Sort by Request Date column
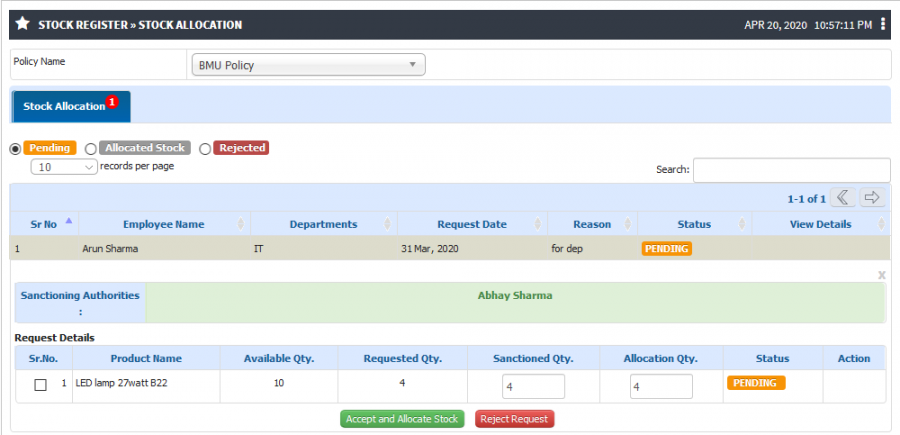 [x=472, y=224]
